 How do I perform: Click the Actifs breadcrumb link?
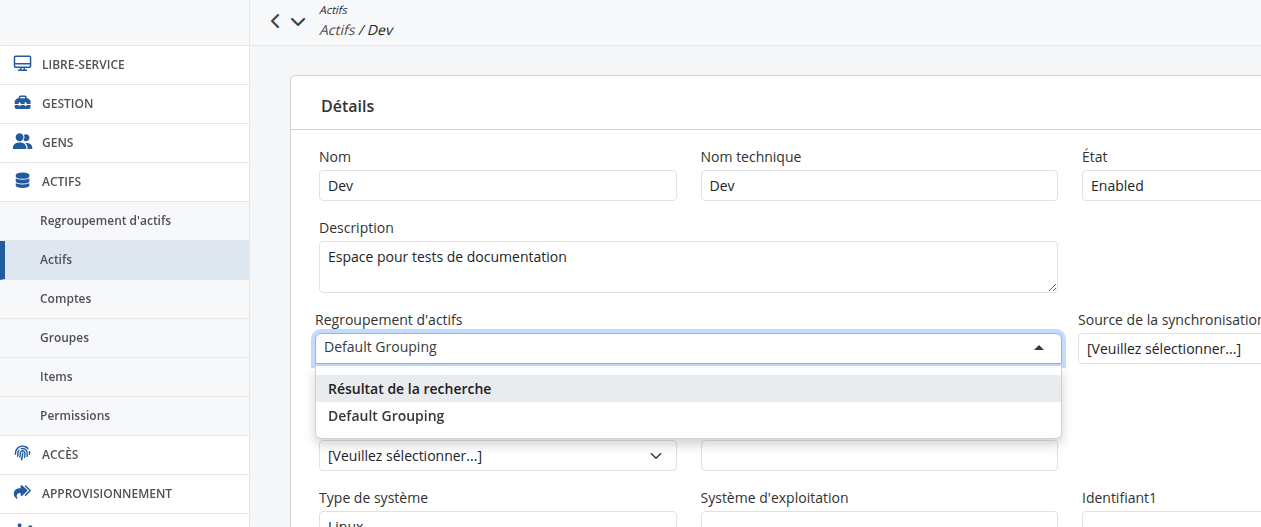337,30
